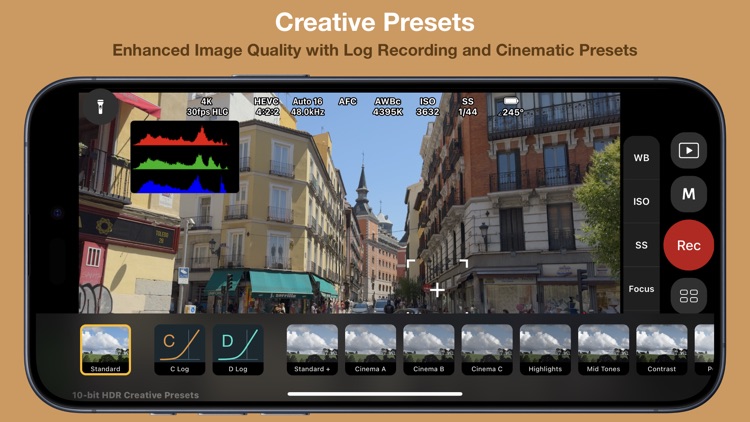
Task: Tap the AFC autofocus indicator
Action: (x=347, y=101)
